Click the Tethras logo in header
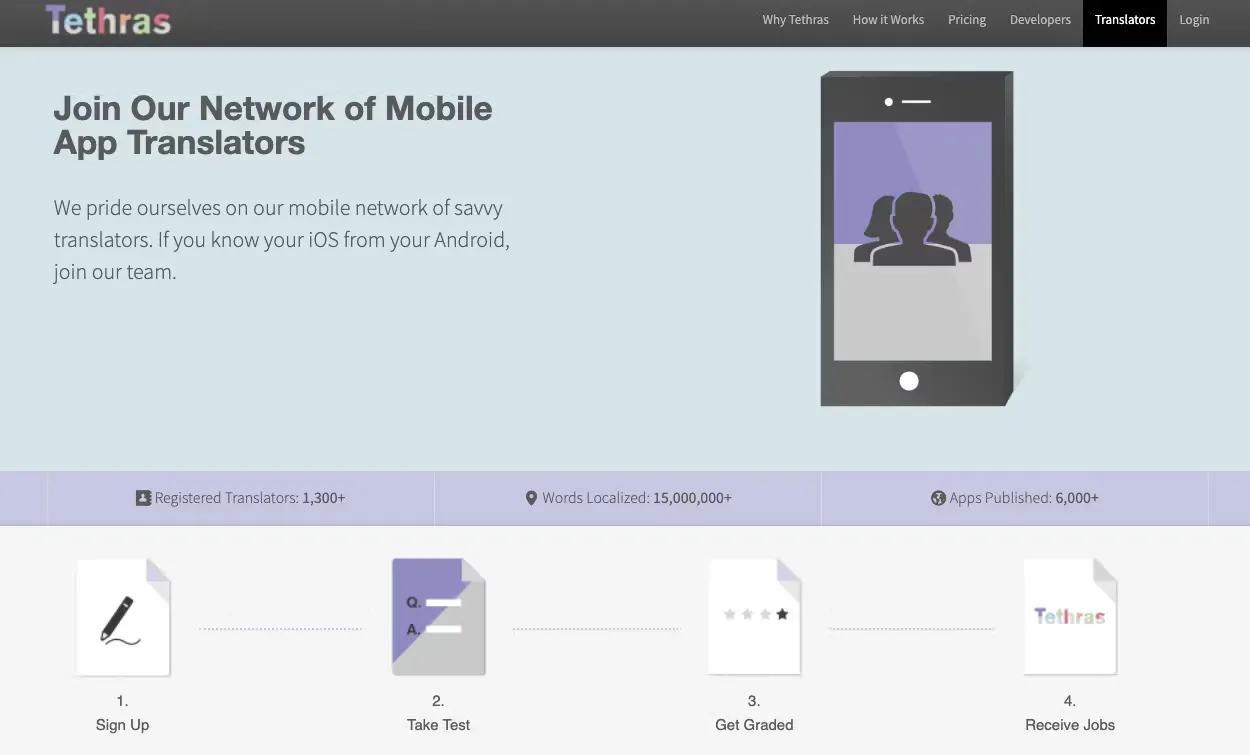1250x755 pixels. coord(108,21)
